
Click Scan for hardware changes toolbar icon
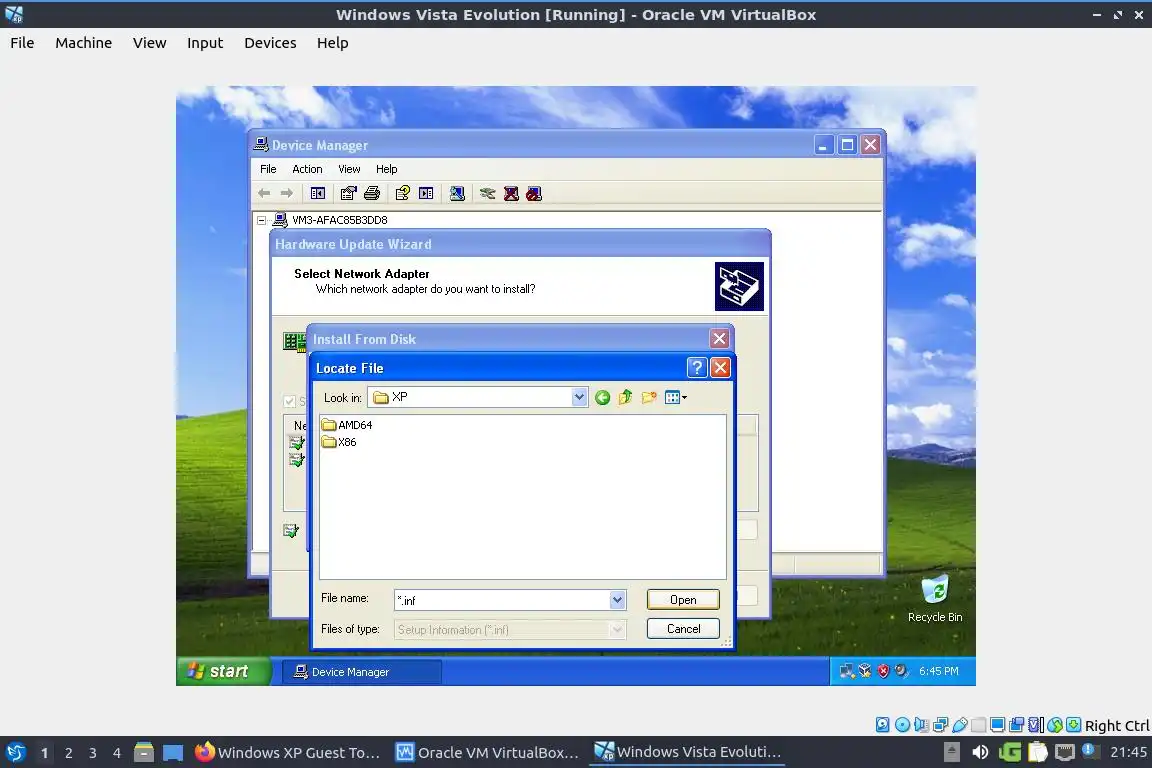click(x=457, y=193)
